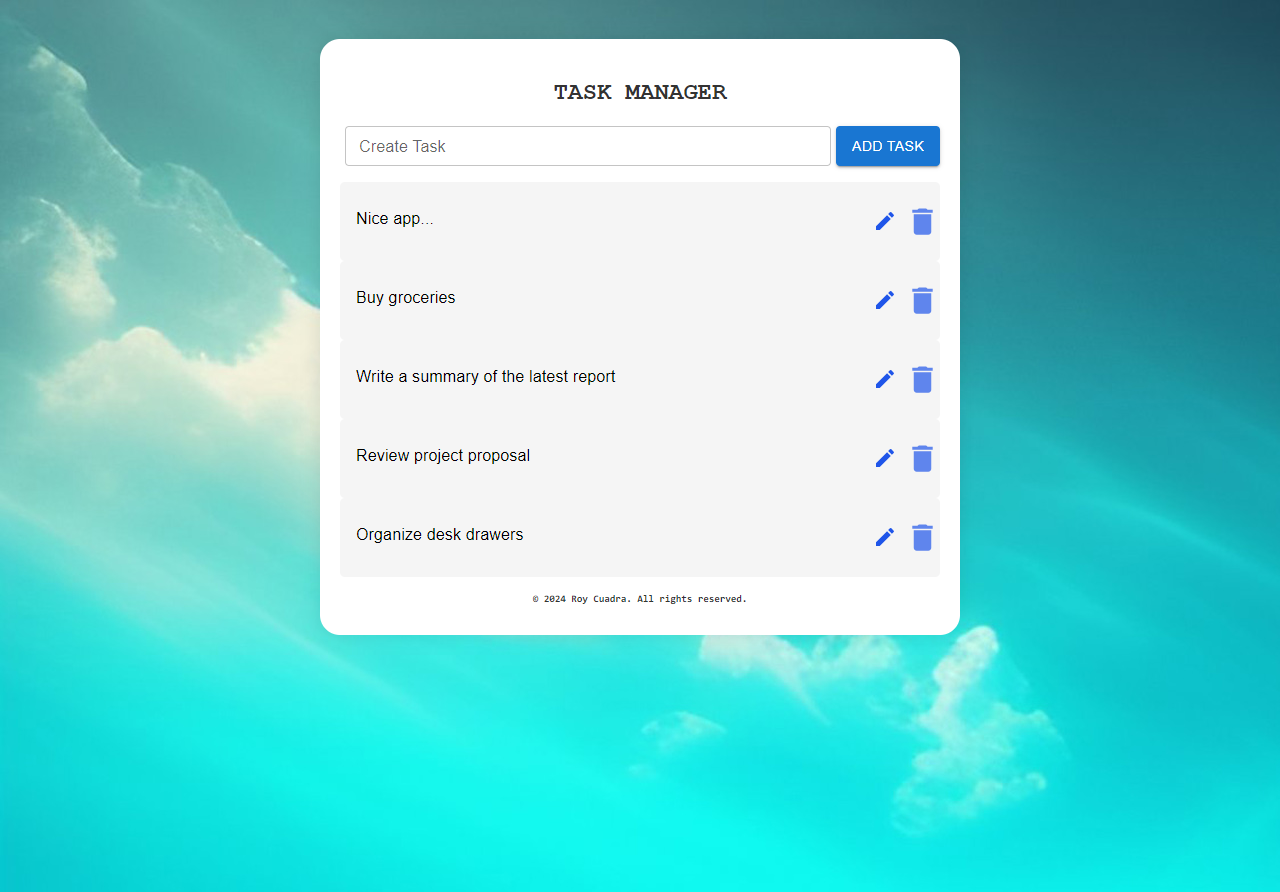
Task: Edit the report summary task
Action: [x=884, y=379]
